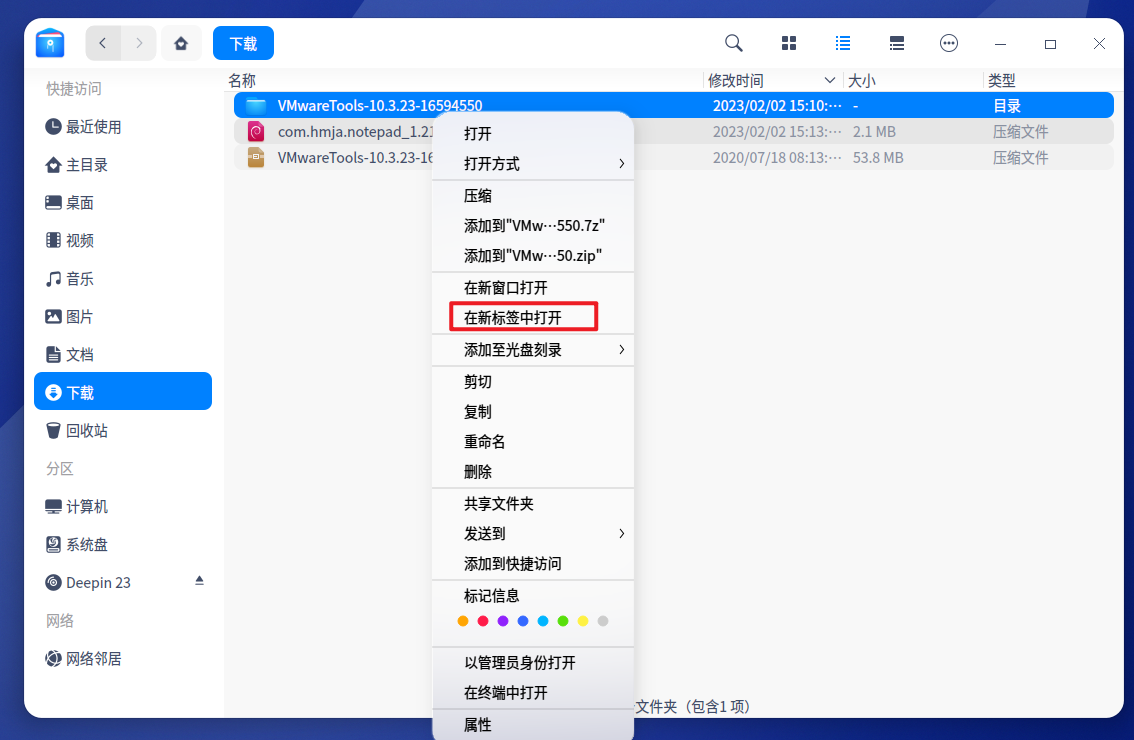Open System Disk (系统盘) in sidebar

(x=123, y=544)
